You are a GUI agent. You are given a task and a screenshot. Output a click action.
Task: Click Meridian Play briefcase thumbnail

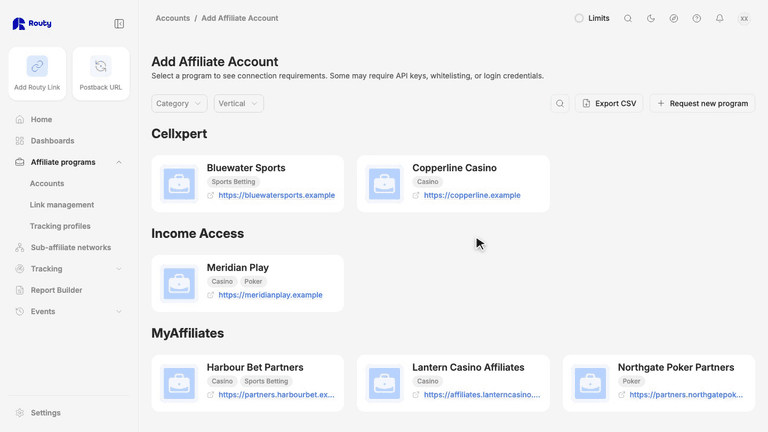179,284
